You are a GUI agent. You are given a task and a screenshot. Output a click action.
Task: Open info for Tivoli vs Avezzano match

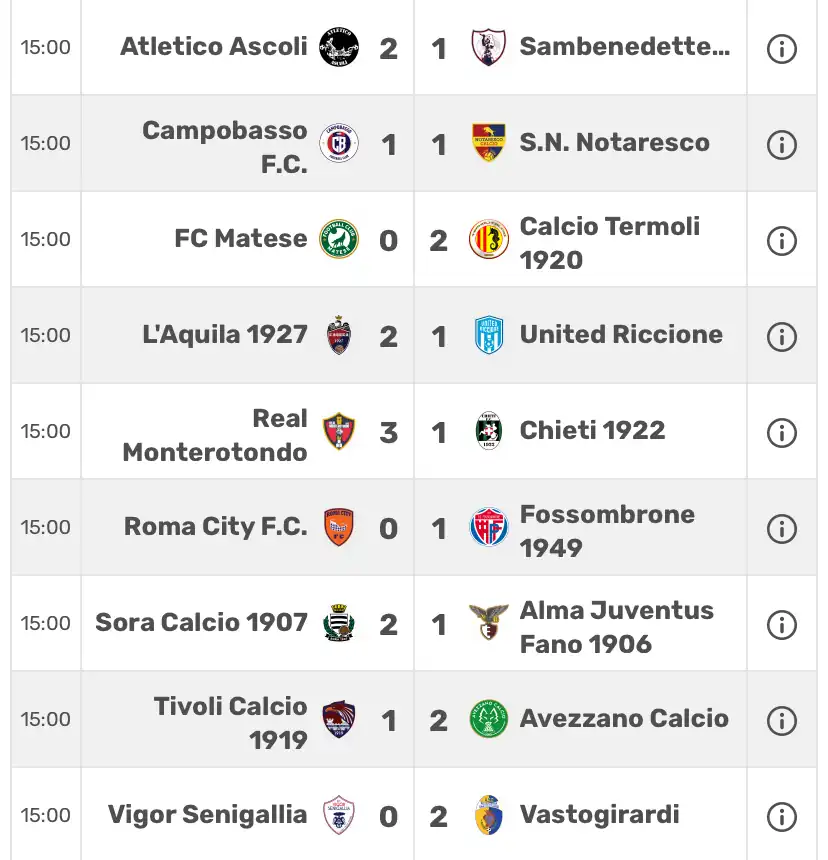point(781,721)
